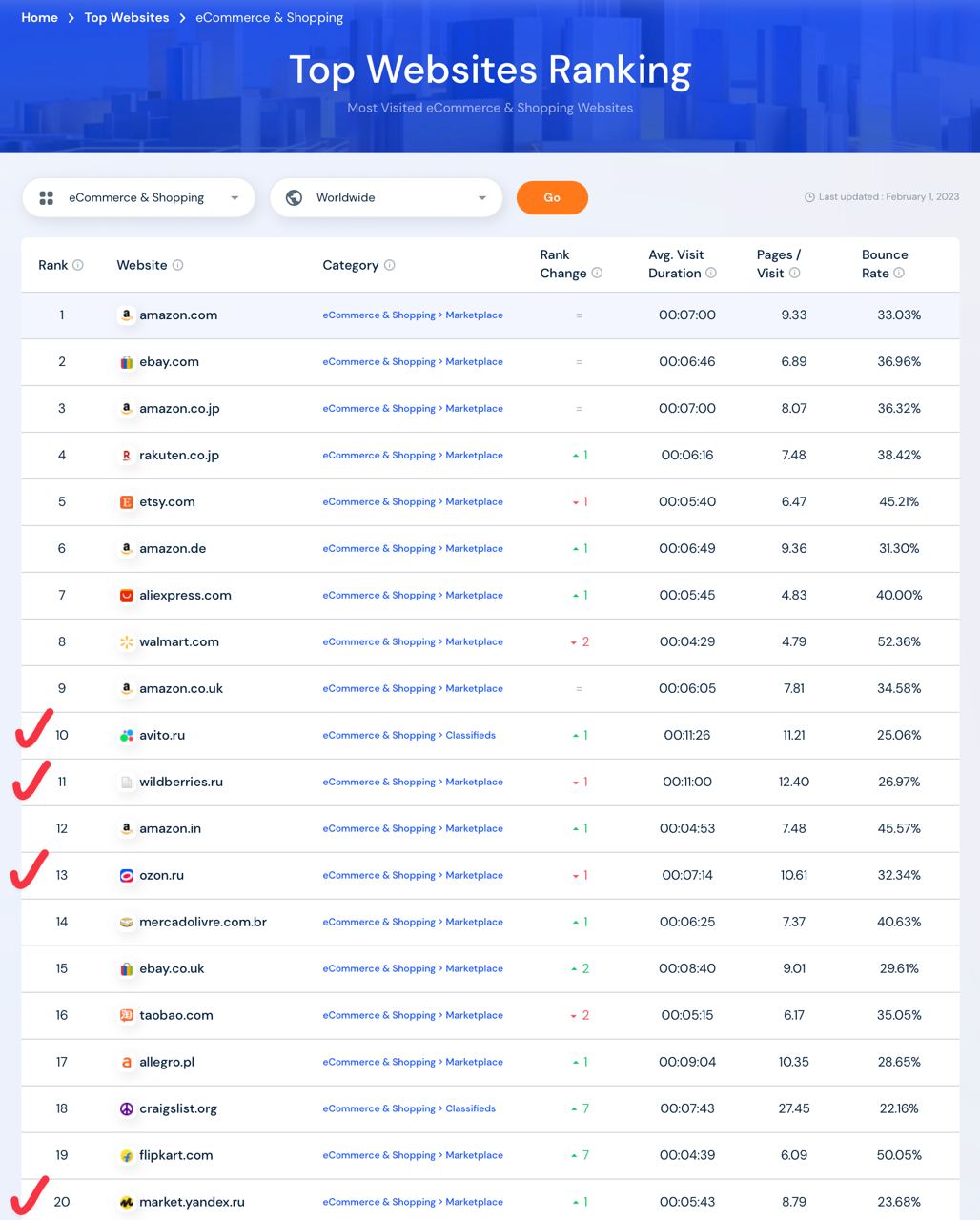This screenshot has width=980, height=1220.
Task: Click the Rank Change info icon
Action: [x=597, y=273]
